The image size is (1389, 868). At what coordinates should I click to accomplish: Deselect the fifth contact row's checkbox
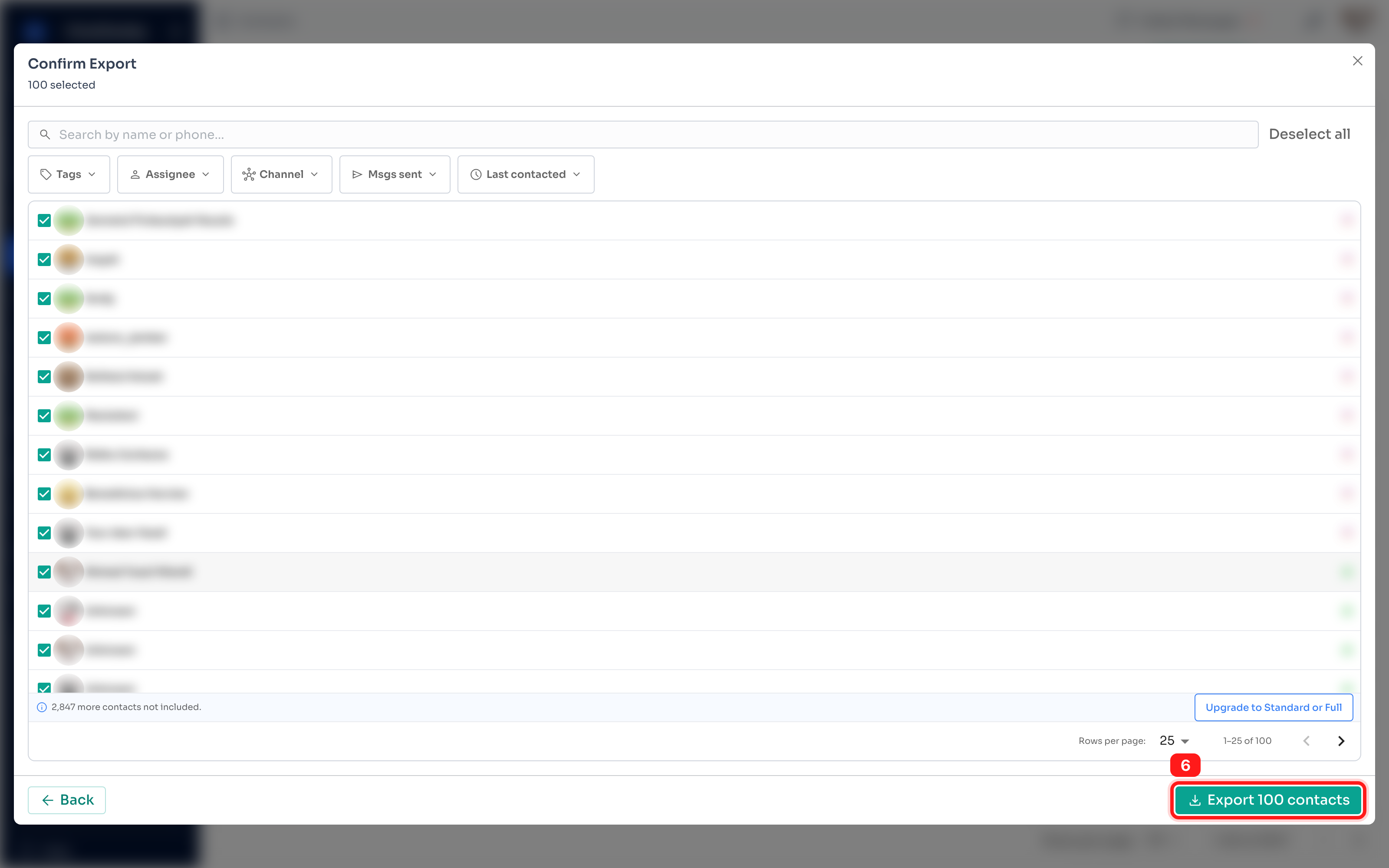click(44, 377)
